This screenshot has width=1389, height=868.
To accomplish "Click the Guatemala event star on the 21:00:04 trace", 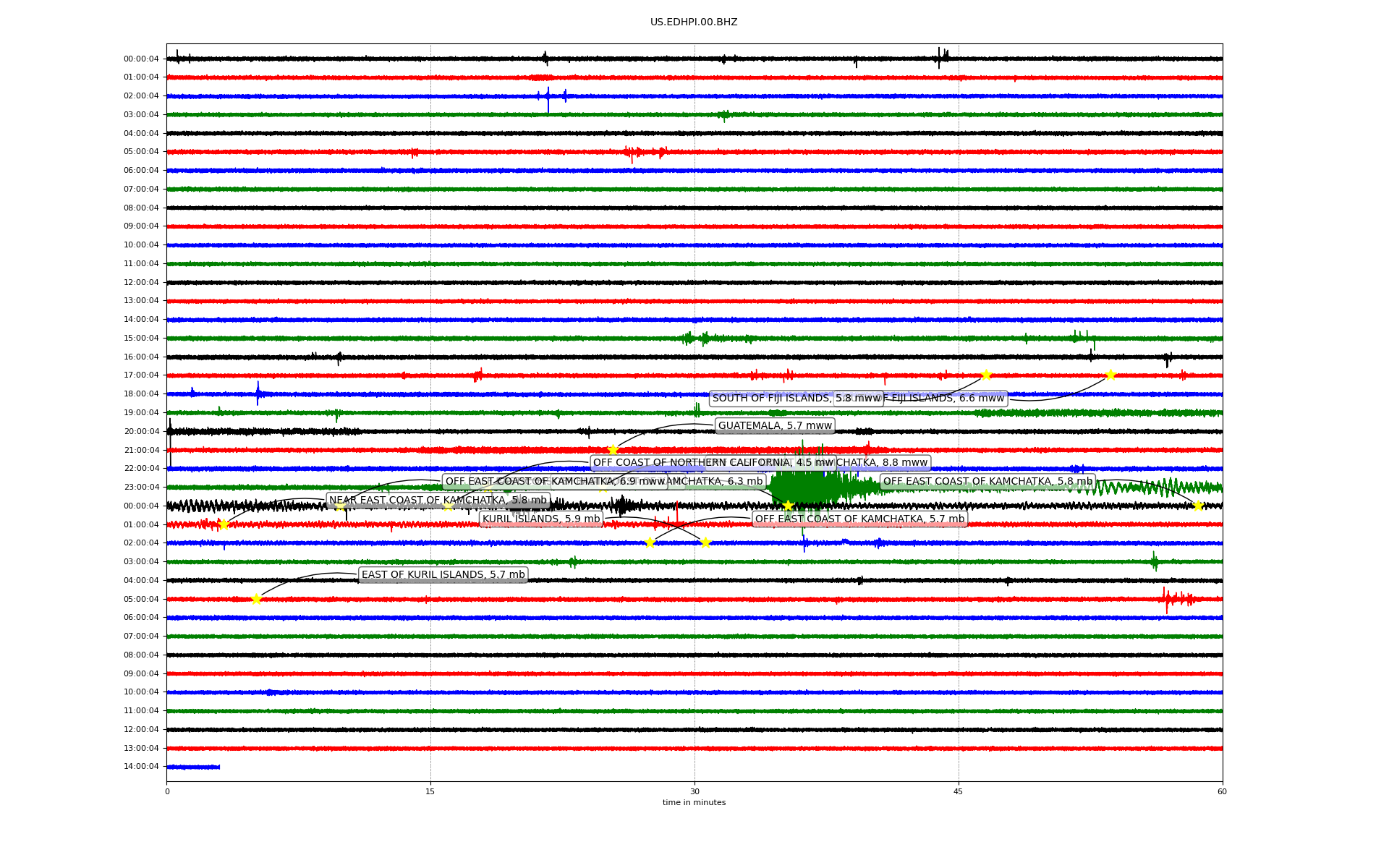I will click(x=613, y=450).
